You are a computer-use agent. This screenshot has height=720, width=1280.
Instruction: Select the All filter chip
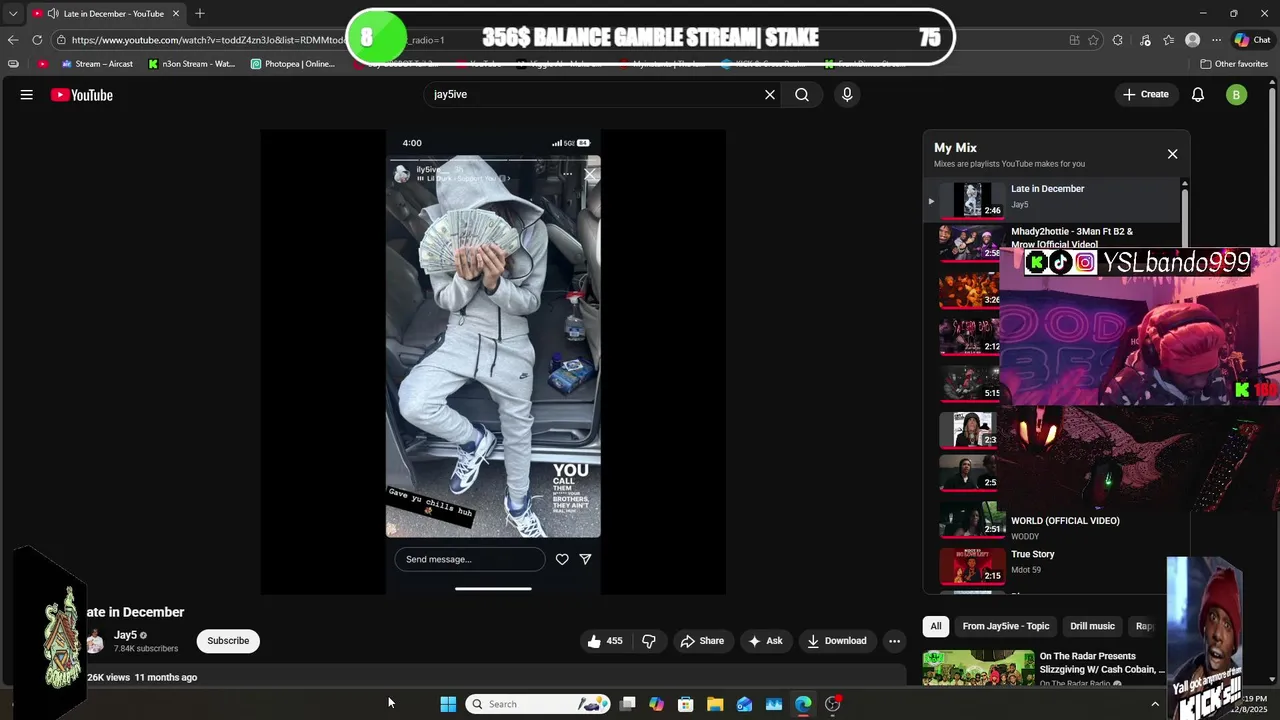936,626
